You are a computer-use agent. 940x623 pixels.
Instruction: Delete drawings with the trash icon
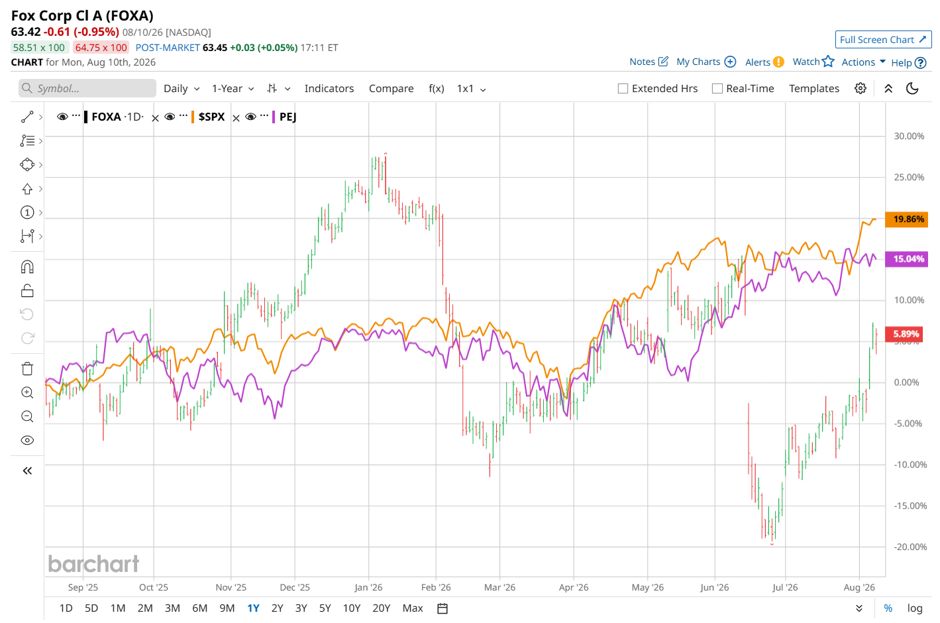click(27, 369)
